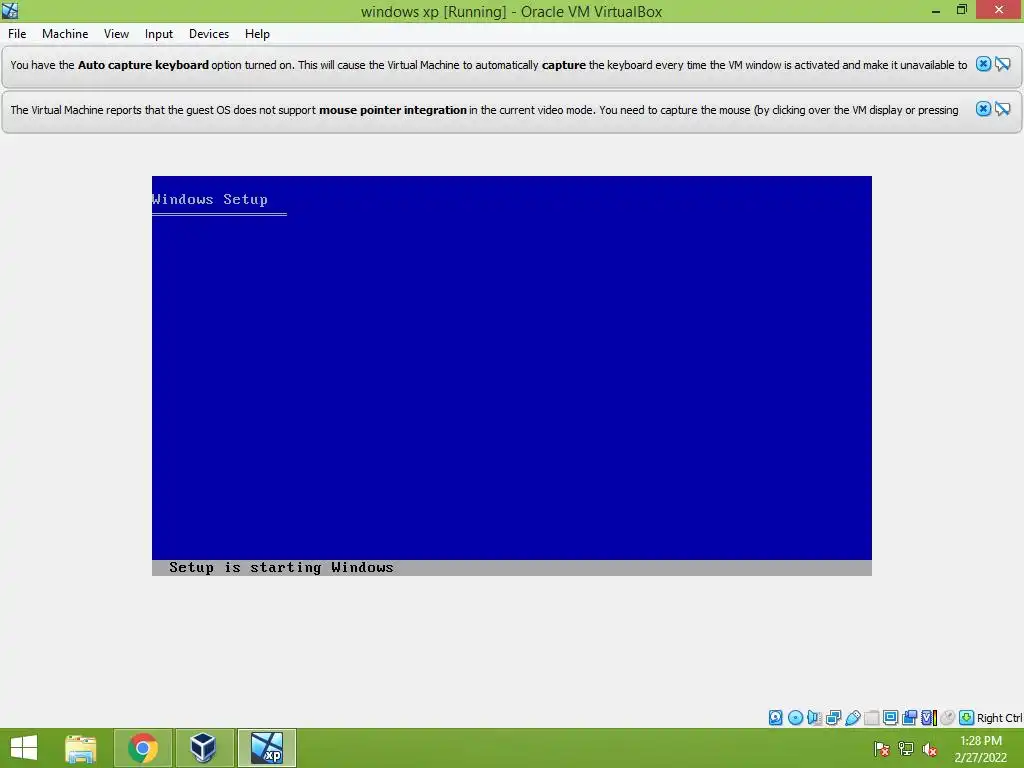Click the audio status icon
The width and height of the screenshot is (1024, 768).
tap(814, 718)
